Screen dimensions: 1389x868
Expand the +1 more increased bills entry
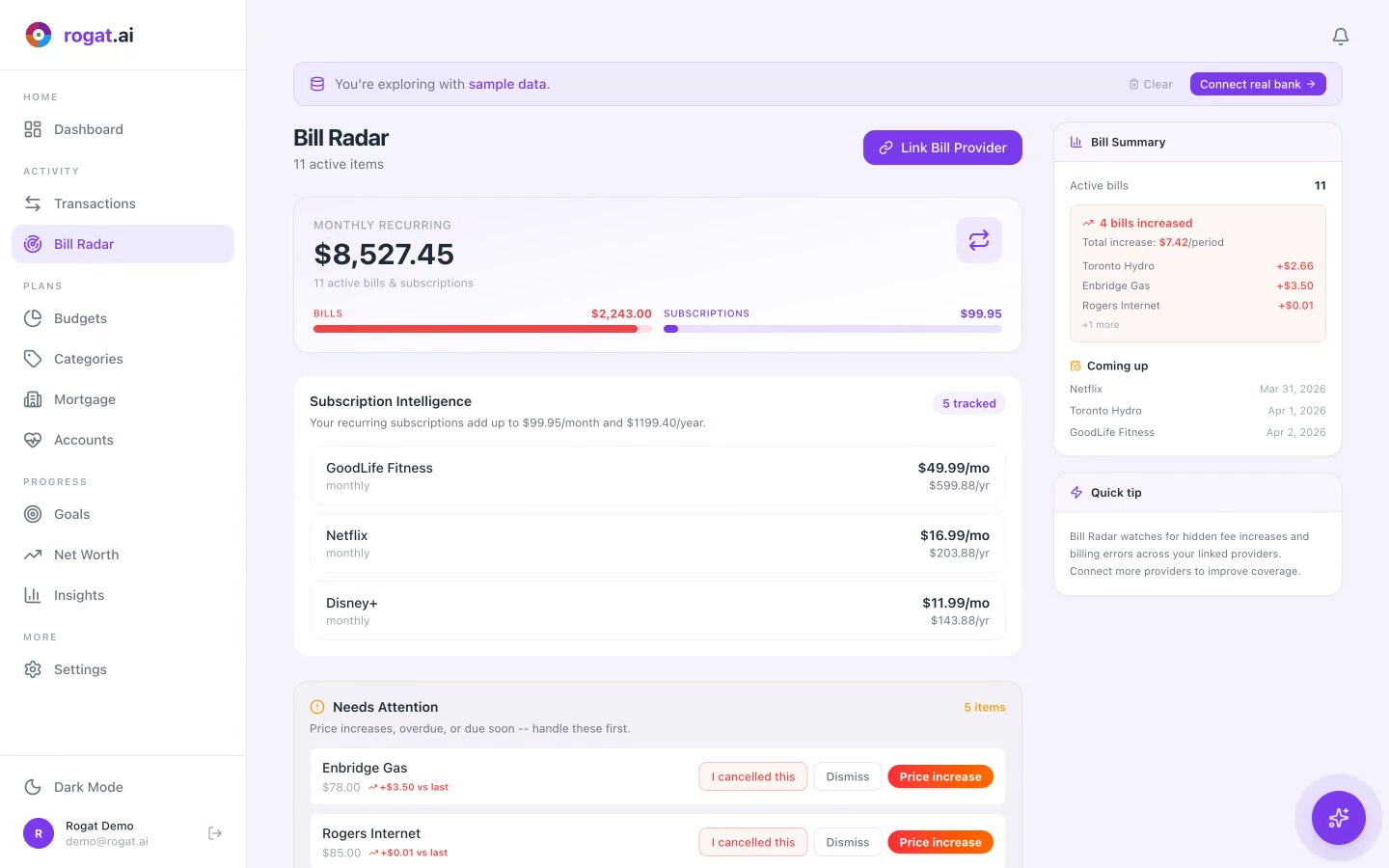pos(1100,324)
